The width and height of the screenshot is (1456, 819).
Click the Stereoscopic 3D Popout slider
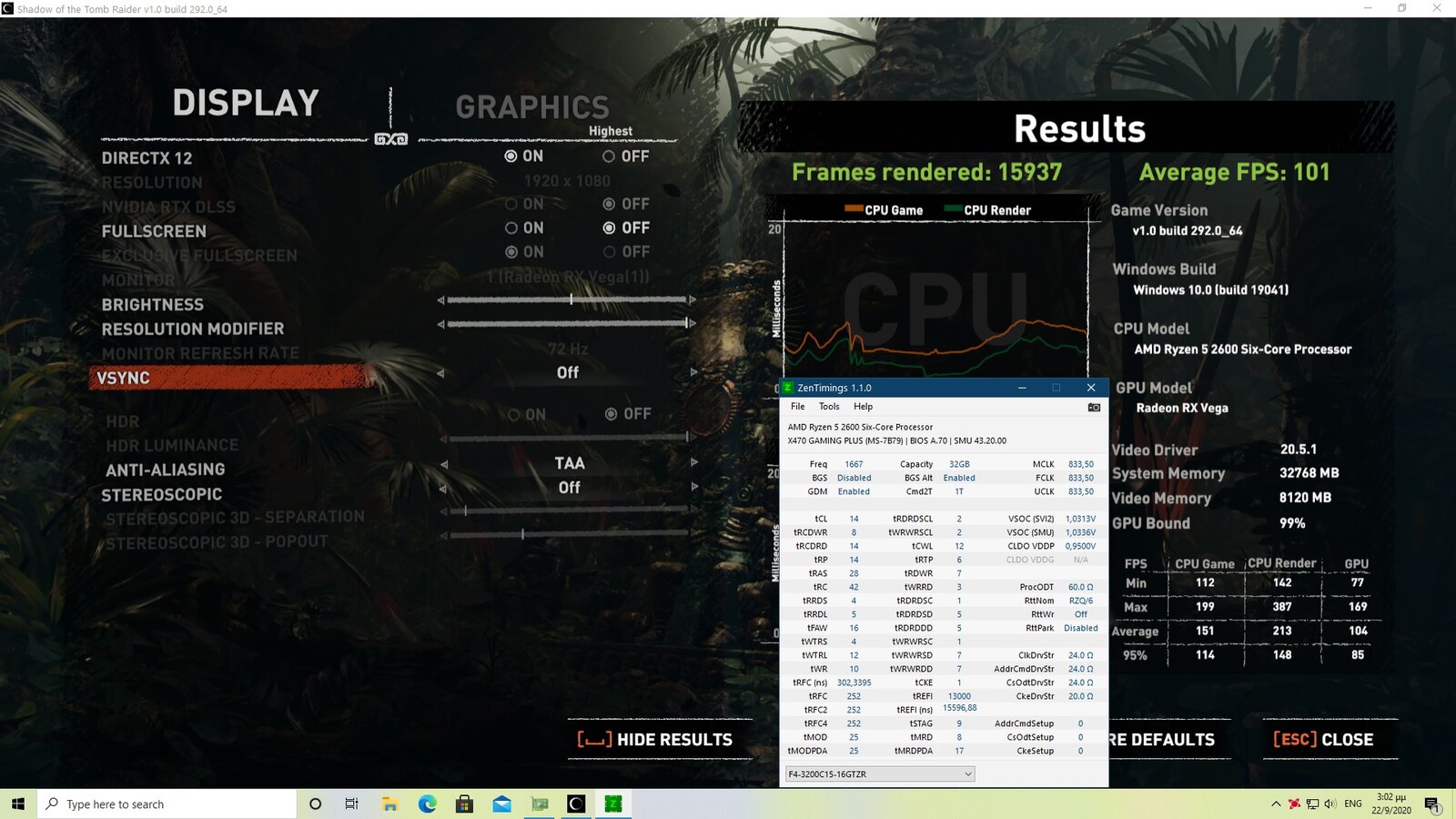[x=567, y=534]
